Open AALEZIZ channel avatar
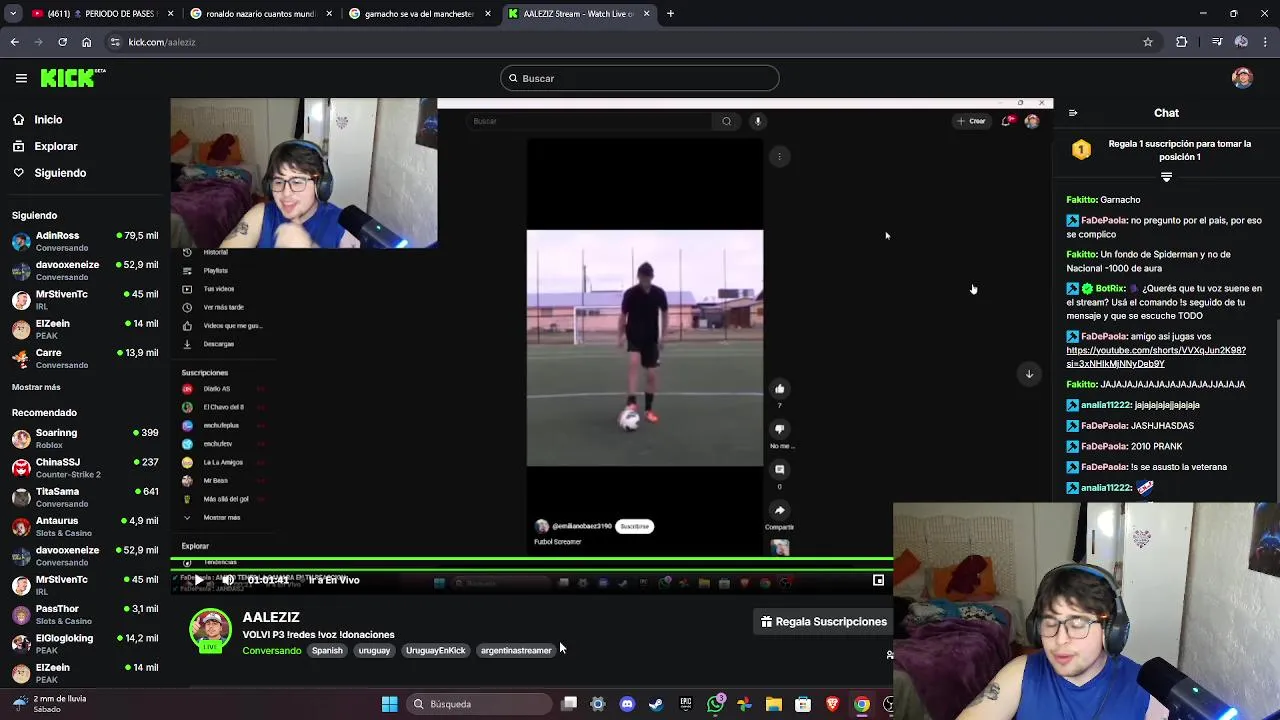The image size is (1280, 720). [x=210, y=630]
